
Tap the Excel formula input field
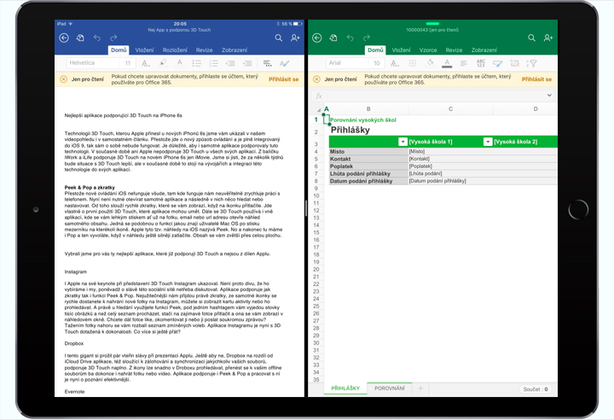coord(435,95)
